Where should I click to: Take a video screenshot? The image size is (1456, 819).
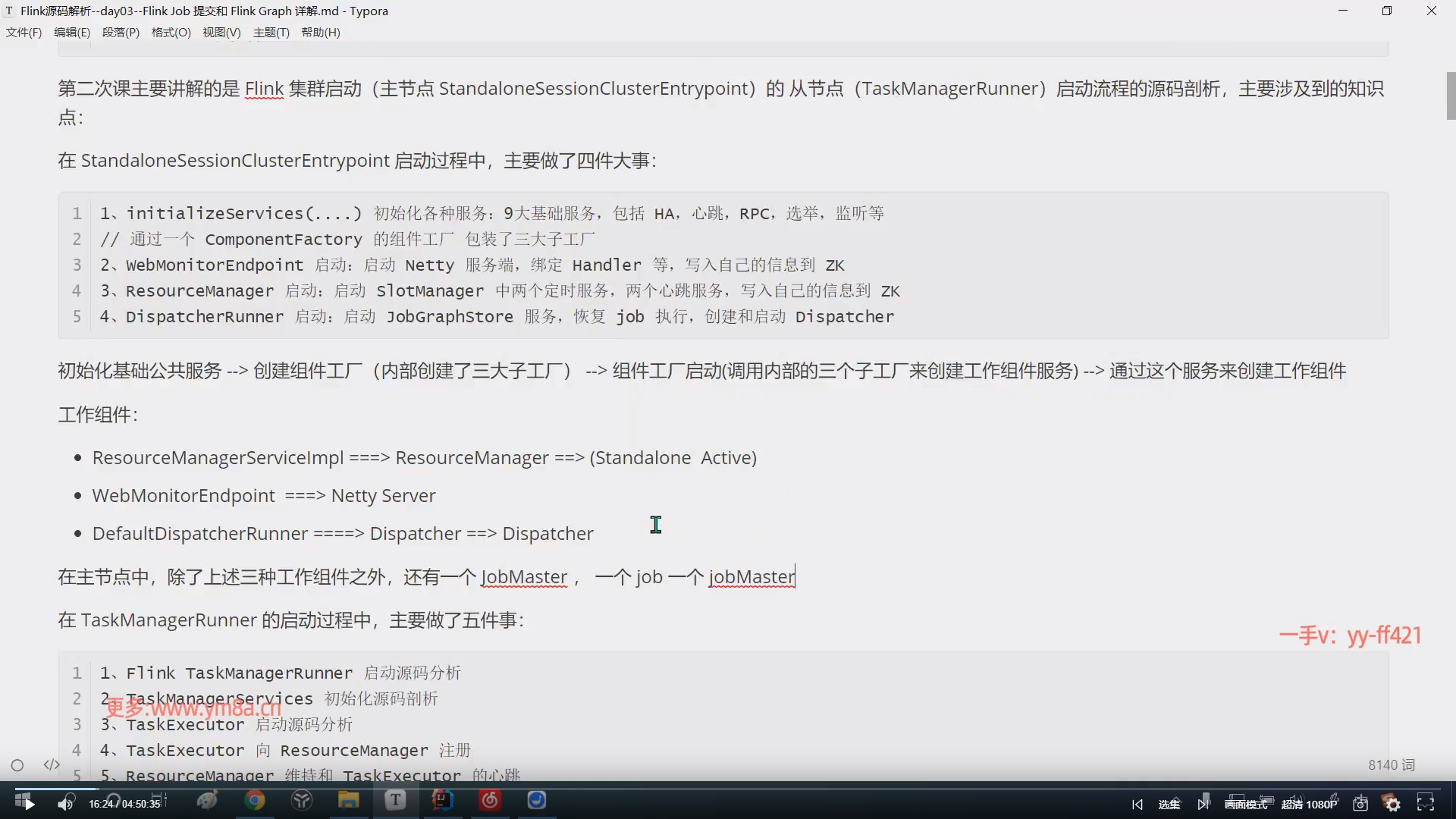pos(1360,804)
